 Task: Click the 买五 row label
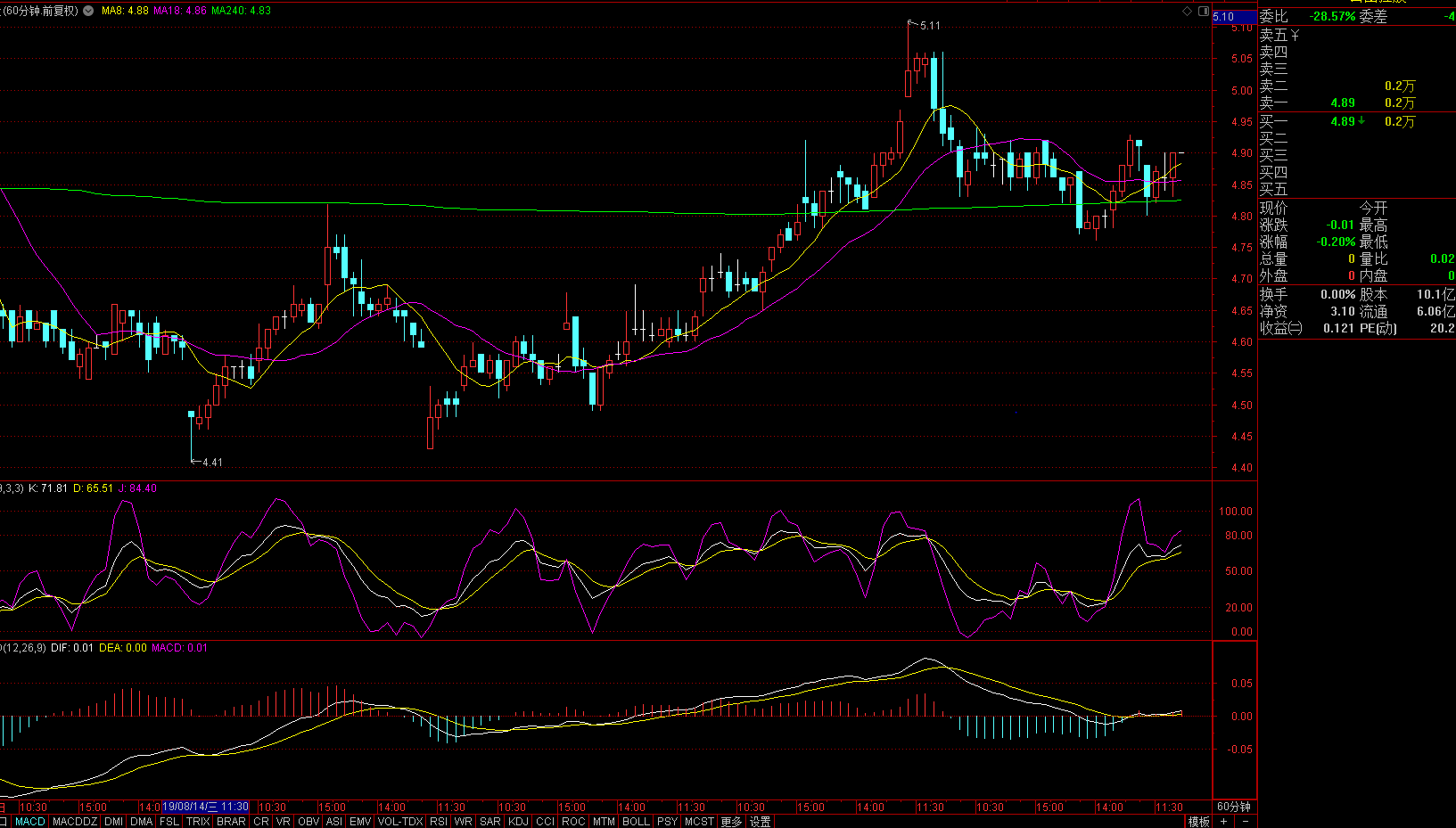click(x=1273, y=189)
